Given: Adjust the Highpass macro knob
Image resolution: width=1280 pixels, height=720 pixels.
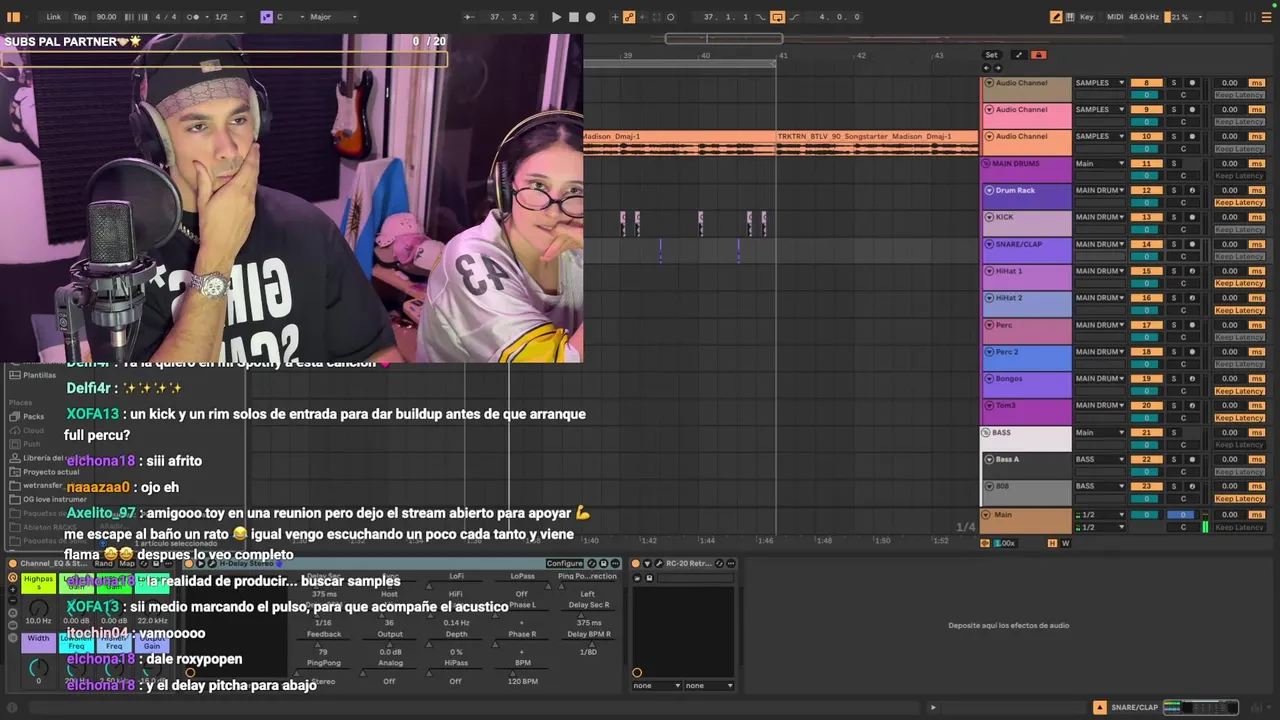Looking at the screenshot, I should coord(38,607).
